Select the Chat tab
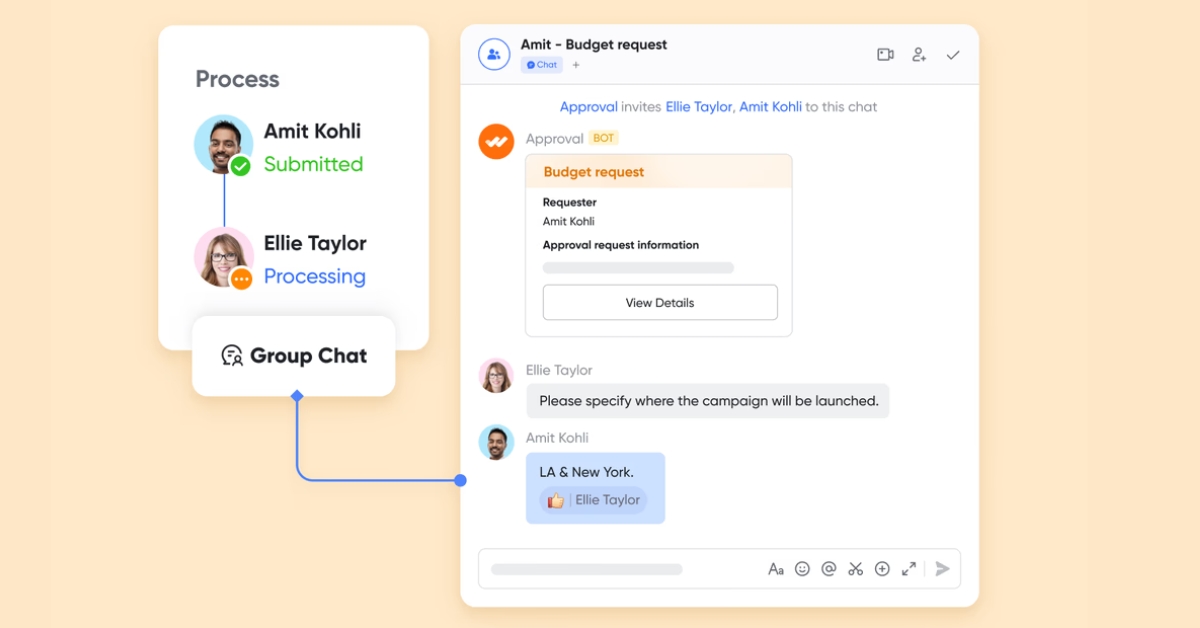1200x628 pixels. (542, 65)
